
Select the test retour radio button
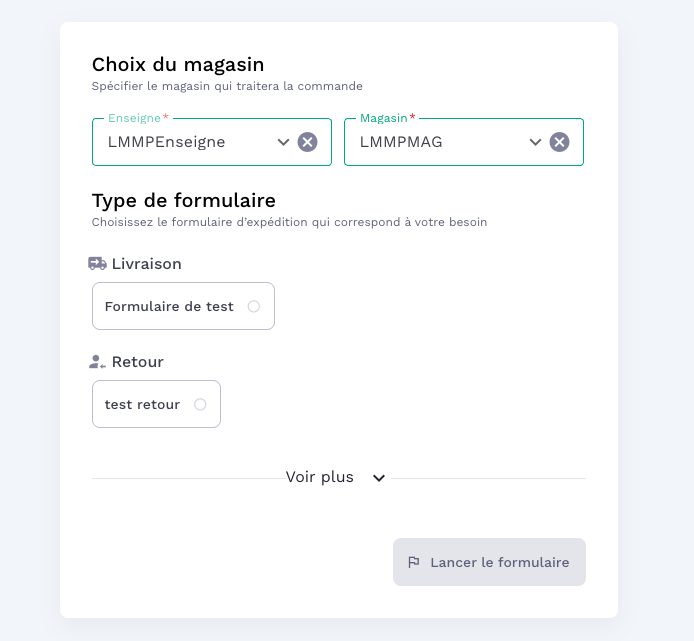click(200, 405)
